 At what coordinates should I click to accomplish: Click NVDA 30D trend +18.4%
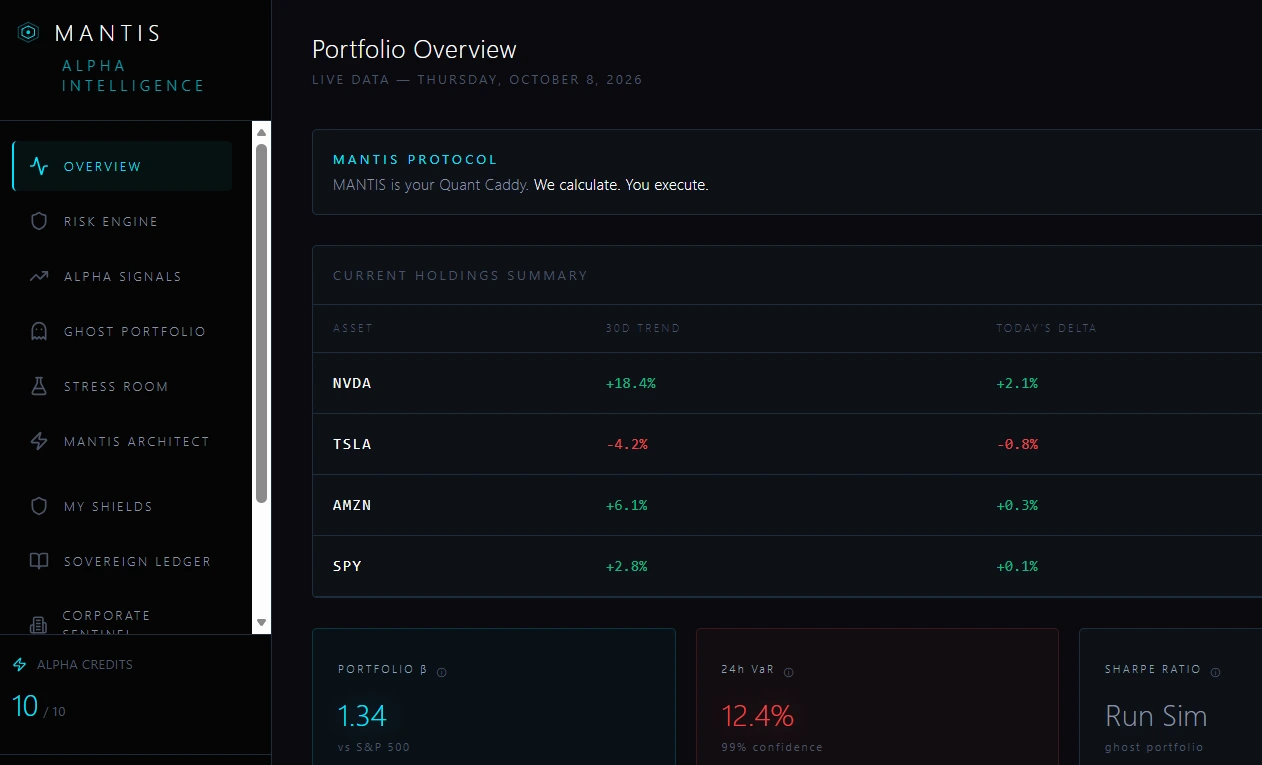coord(631,383)
